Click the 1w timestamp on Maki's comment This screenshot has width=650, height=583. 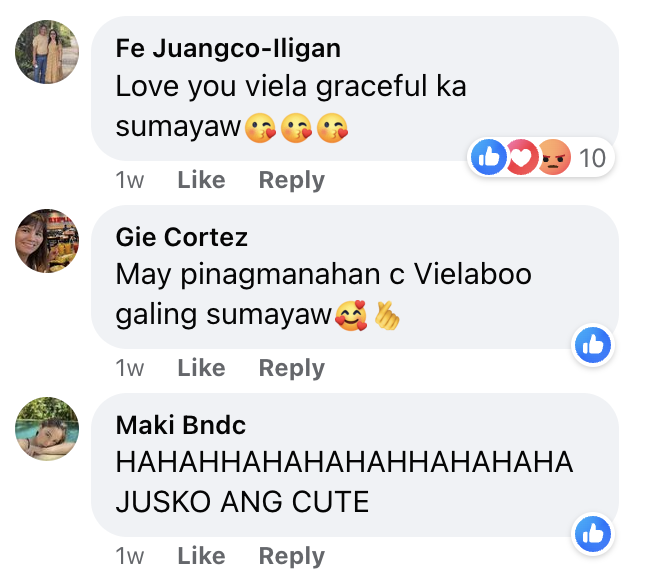[x=130, y=556]
